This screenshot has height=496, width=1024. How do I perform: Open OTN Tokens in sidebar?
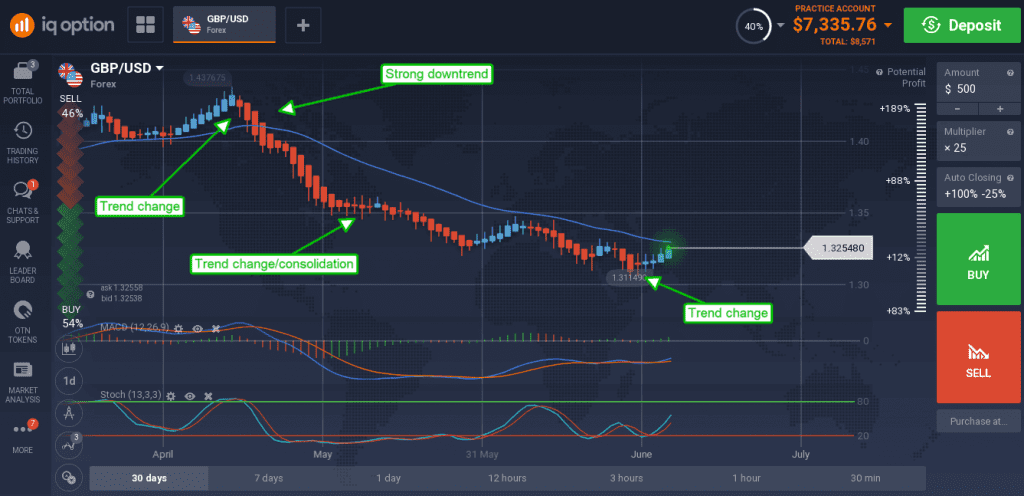coord(25,322)
